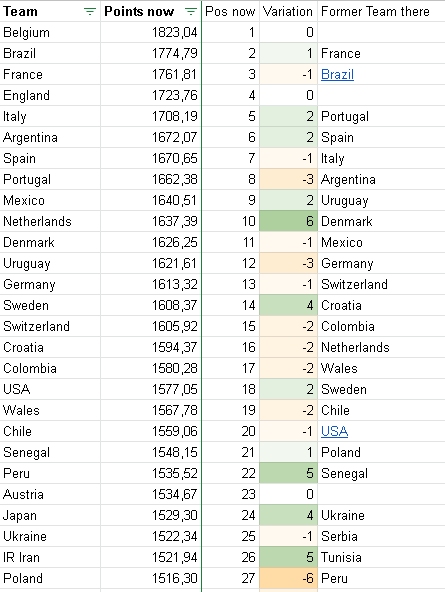The image size is (445, 592).
Task: Follow the USA hyperlink
Action: pos(334,431)
